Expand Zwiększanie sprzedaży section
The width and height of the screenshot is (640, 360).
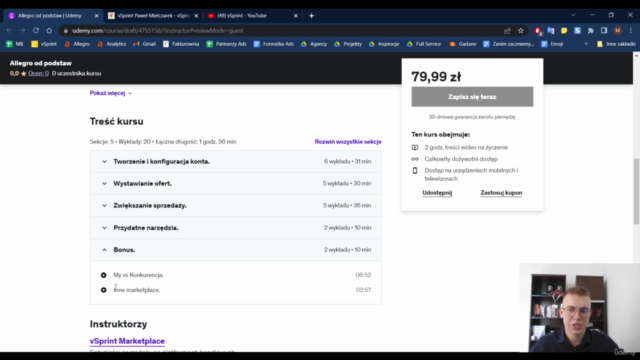click(x=236, y=206)
